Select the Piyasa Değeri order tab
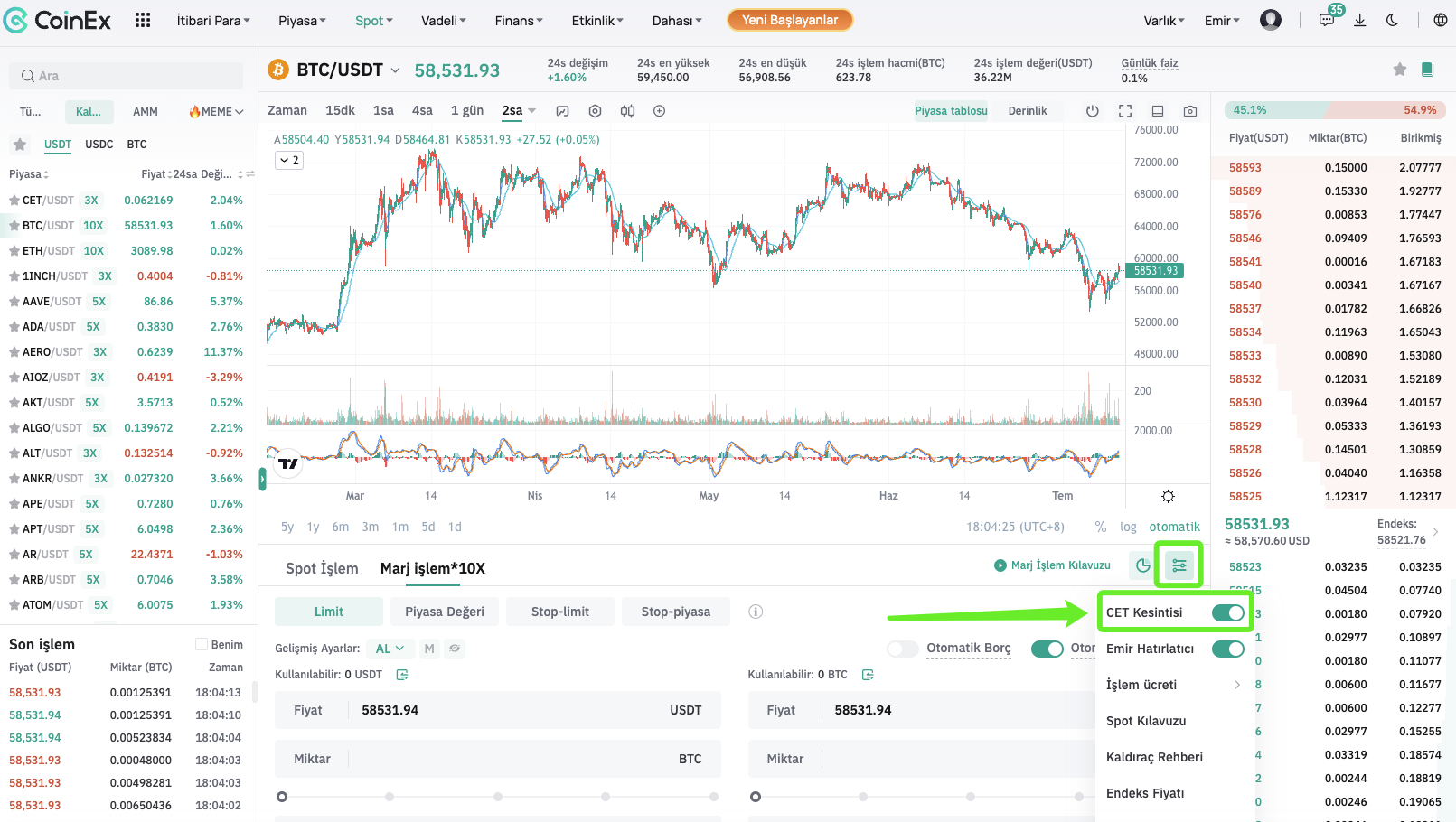1456x822 pixels. pyautogui.click(x=445, y=612)
